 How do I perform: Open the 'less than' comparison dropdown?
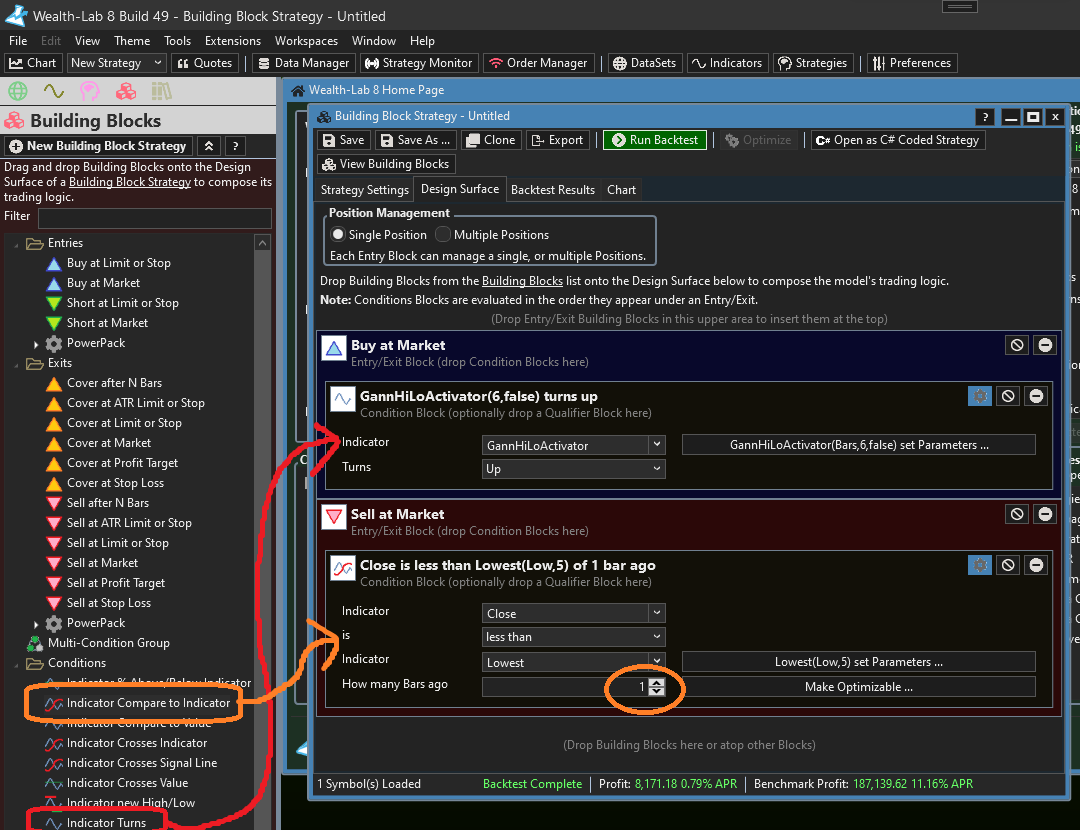pyautogui.click(x=573, y=637)
